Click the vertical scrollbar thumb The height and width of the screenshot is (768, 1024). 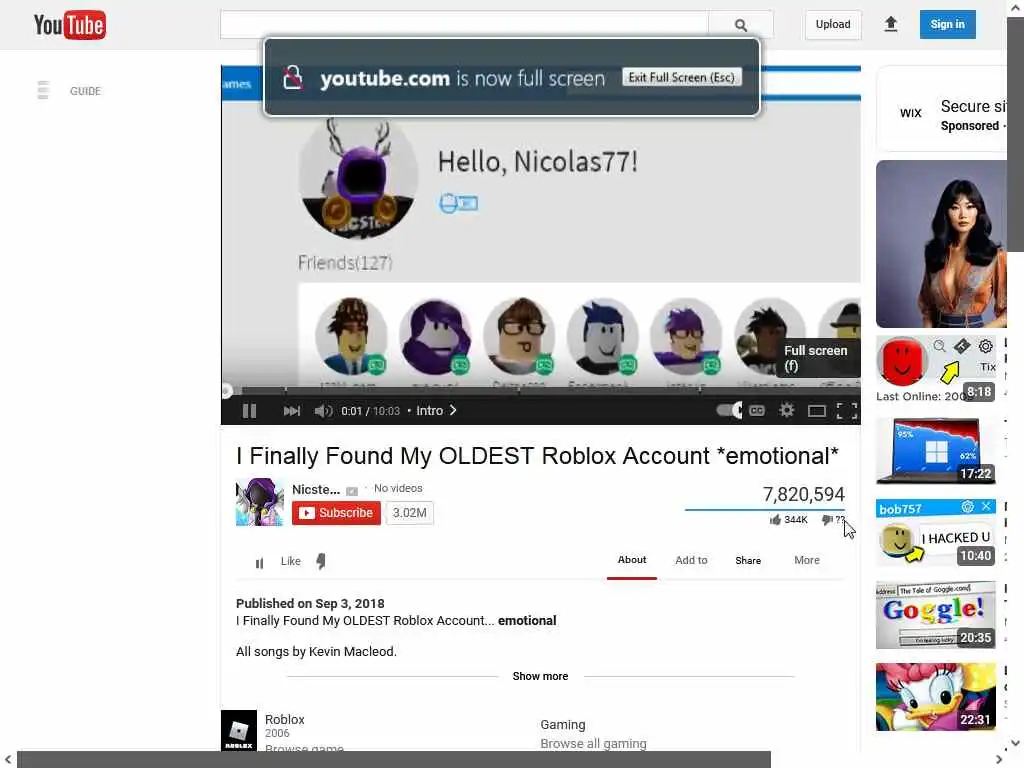coord(1016,134)
